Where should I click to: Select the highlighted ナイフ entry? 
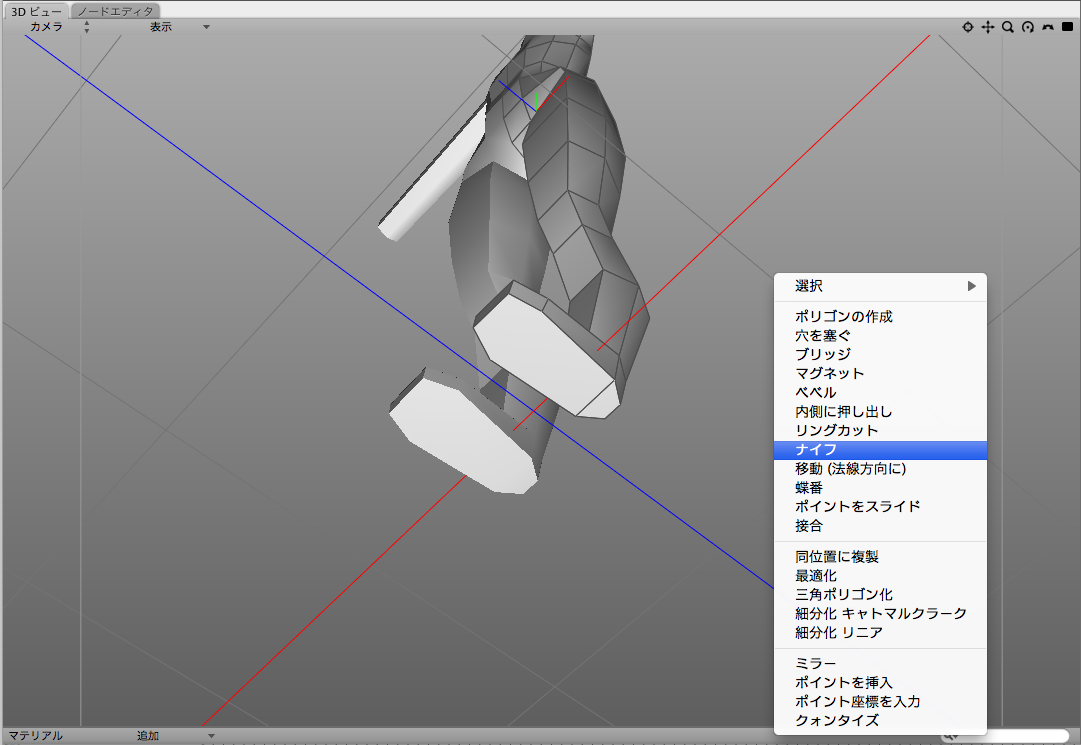[880, 450]
